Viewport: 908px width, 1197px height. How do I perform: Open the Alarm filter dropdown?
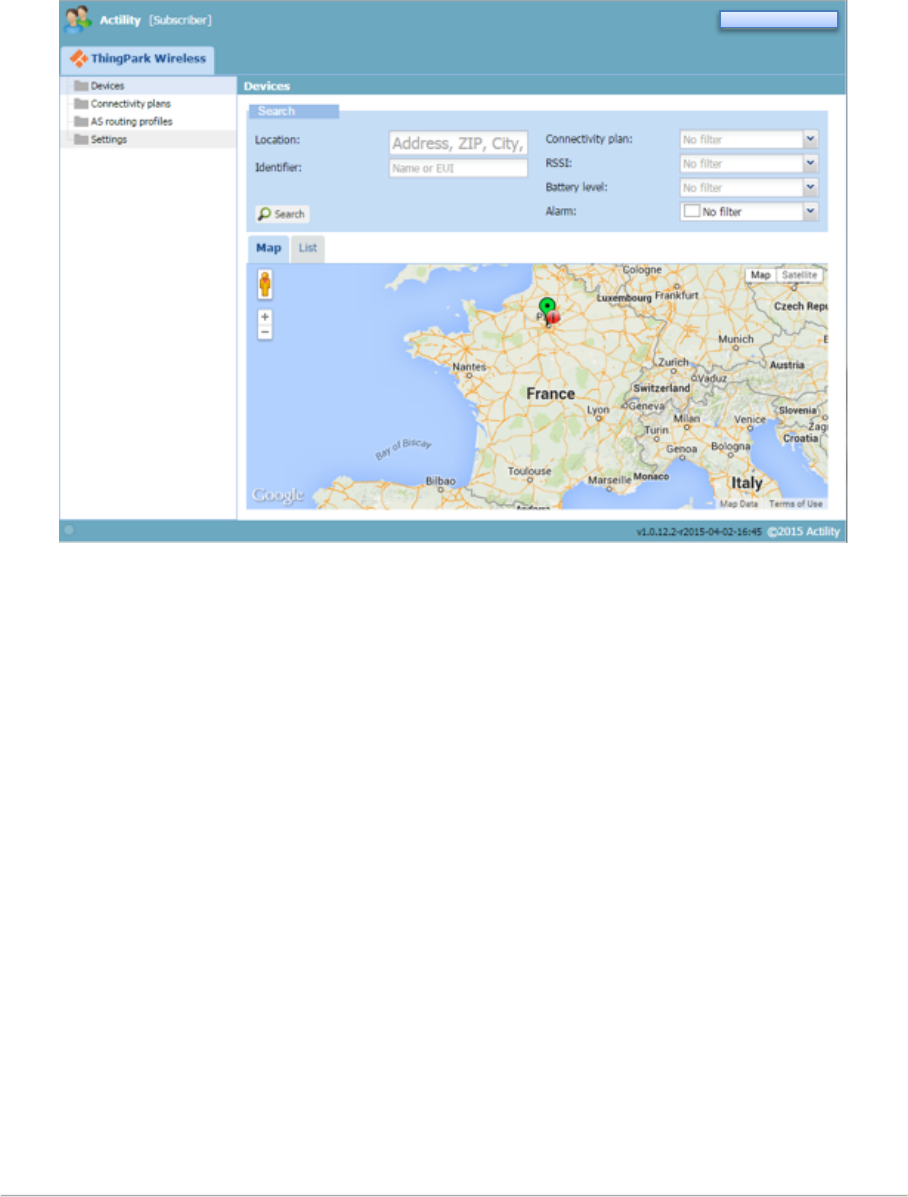point(810,211)
